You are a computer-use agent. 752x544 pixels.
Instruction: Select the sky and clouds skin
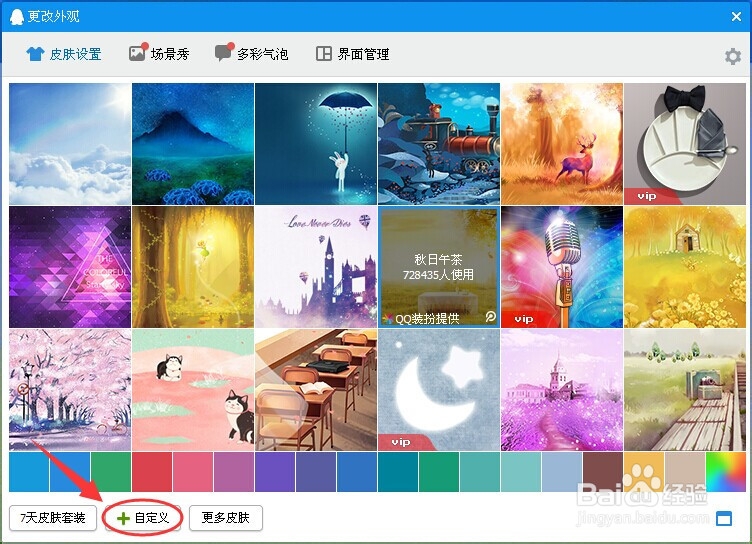tap(70, 144)
